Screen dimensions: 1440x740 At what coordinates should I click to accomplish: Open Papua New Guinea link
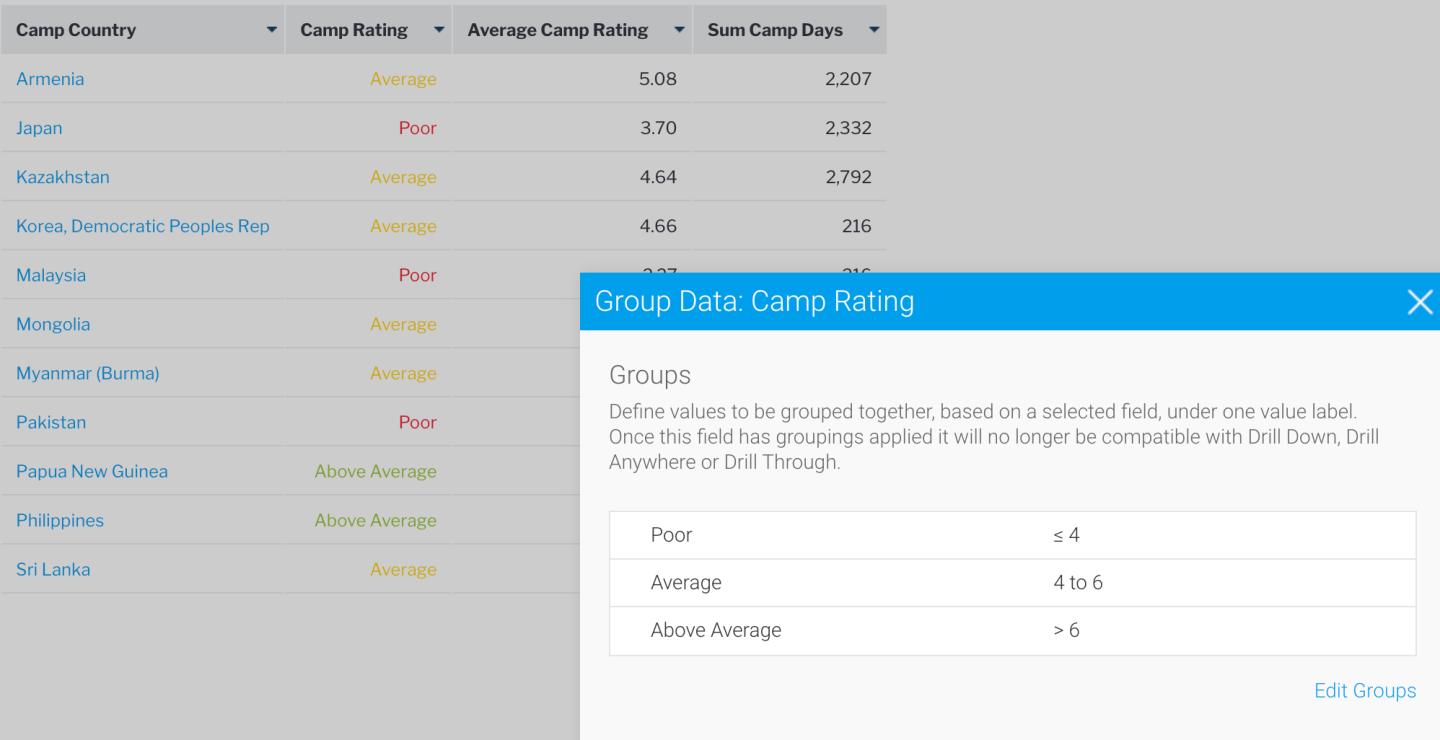[92, 471]
